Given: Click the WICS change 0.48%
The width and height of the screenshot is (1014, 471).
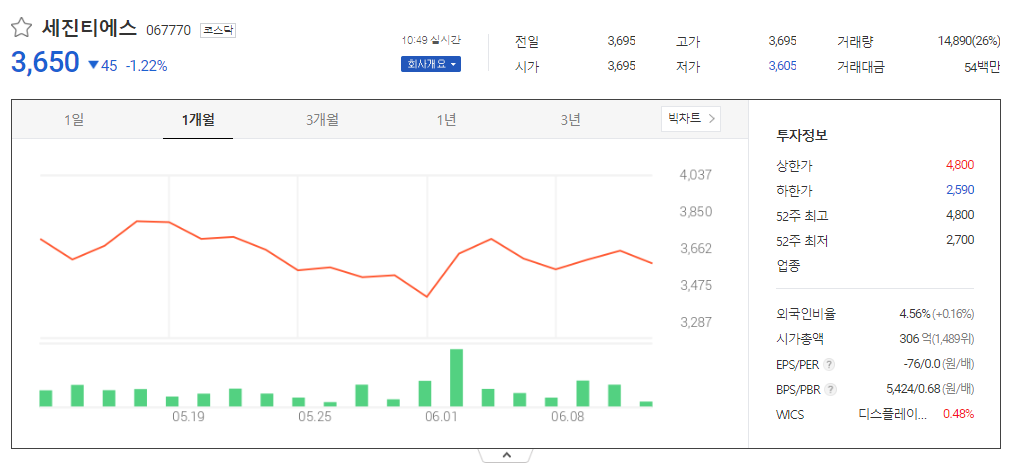Looking at the screenshot, I should (x=958, y=414).
